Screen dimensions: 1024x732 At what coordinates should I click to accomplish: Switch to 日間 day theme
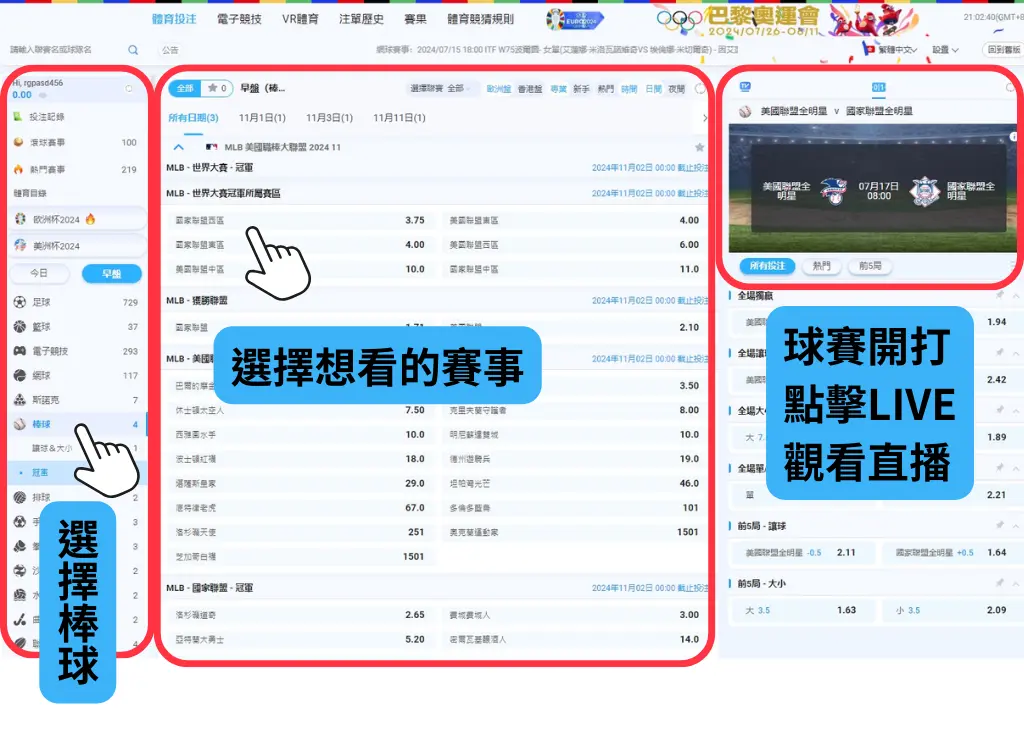tap(653, 89)
